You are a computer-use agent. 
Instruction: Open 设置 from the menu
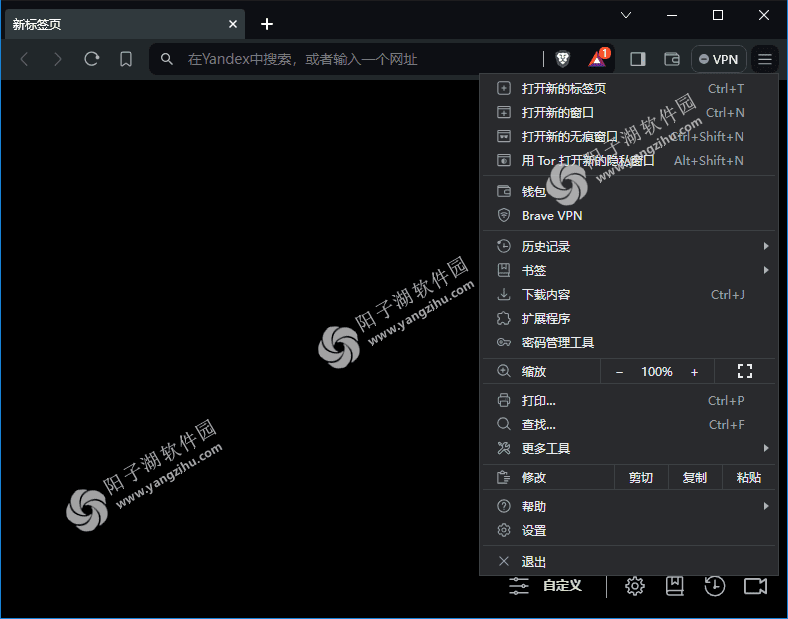(628, 530)
